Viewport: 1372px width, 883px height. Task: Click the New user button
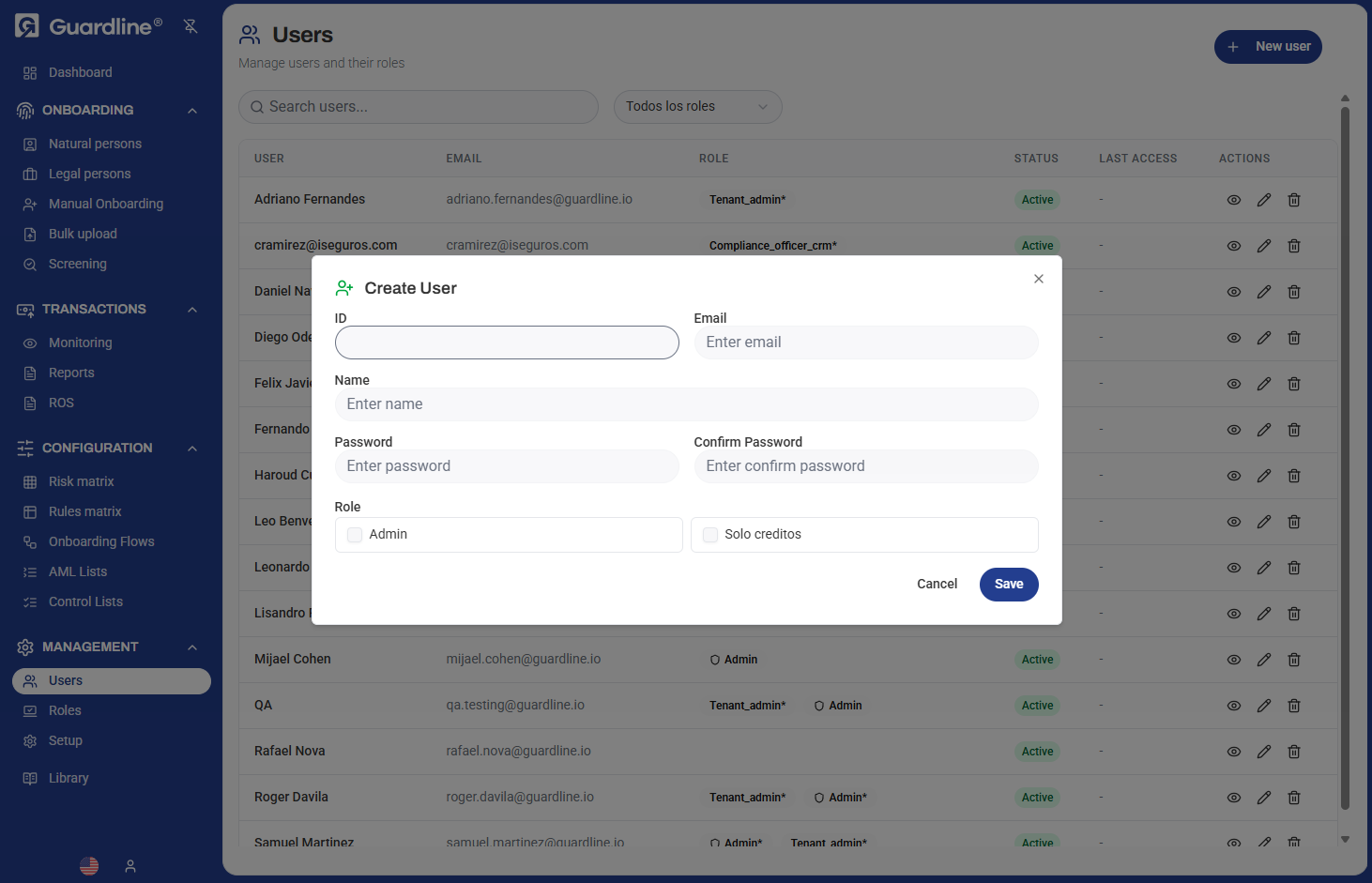(1268, 46)
